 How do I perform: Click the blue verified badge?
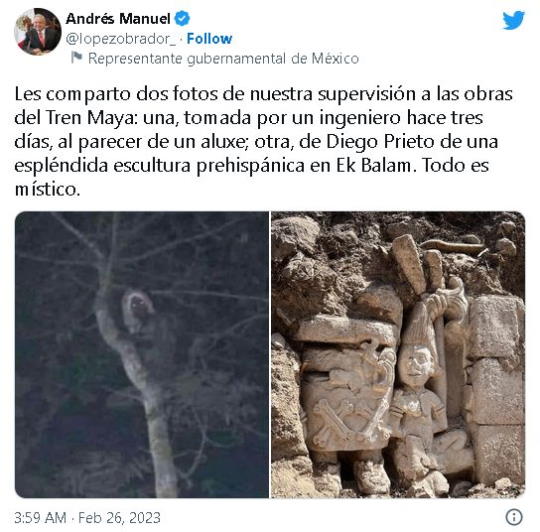pos(182,18)
